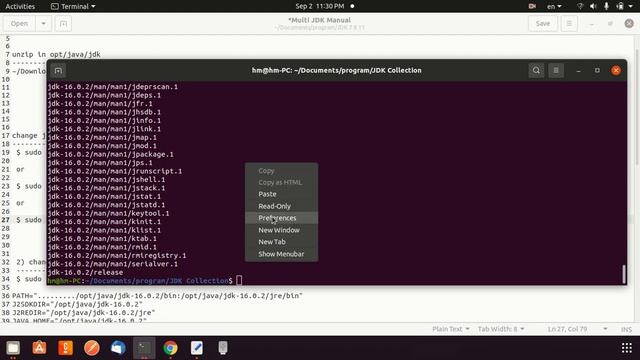Click the USB drive icon in dock

223,348
